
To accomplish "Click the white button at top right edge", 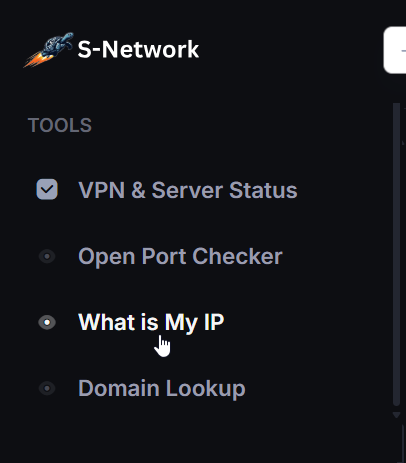I will coord(395,50).
